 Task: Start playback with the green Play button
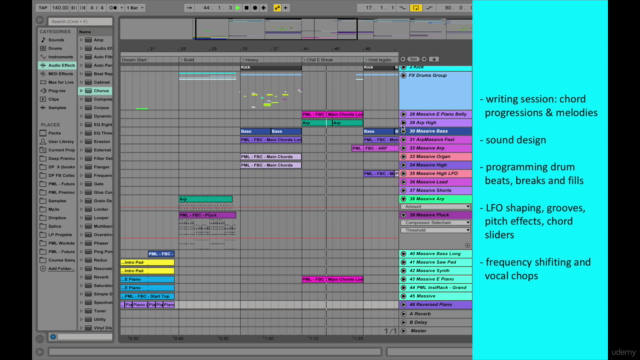238,8
